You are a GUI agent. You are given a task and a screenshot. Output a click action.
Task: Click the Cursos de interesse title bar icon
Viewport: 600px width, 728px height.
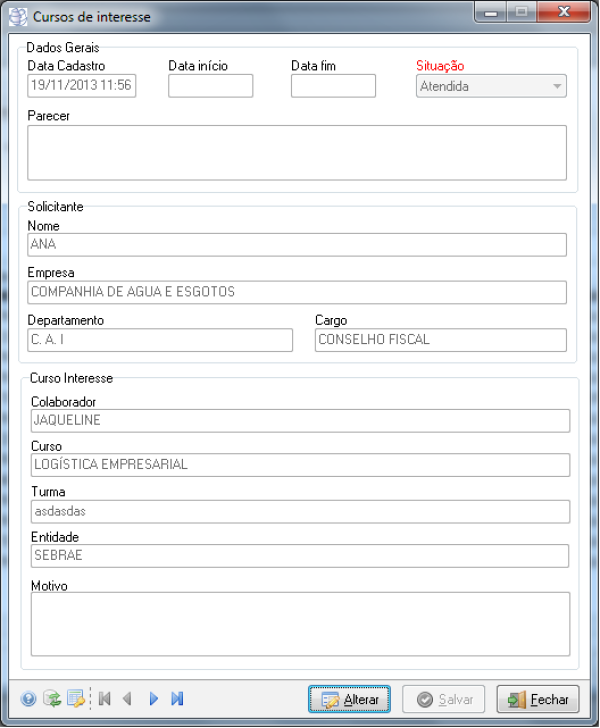click(18, 17)
